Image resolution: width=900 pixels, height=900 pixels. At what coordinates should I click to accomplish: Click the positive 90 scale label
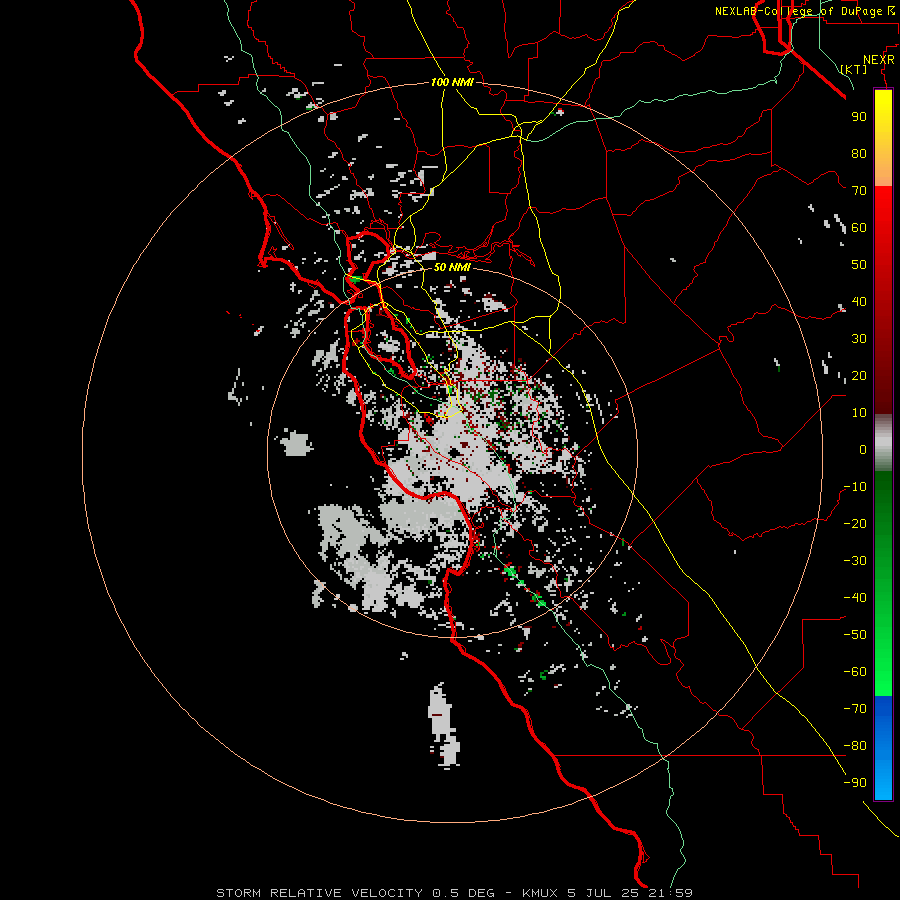[x=859, y=117]
